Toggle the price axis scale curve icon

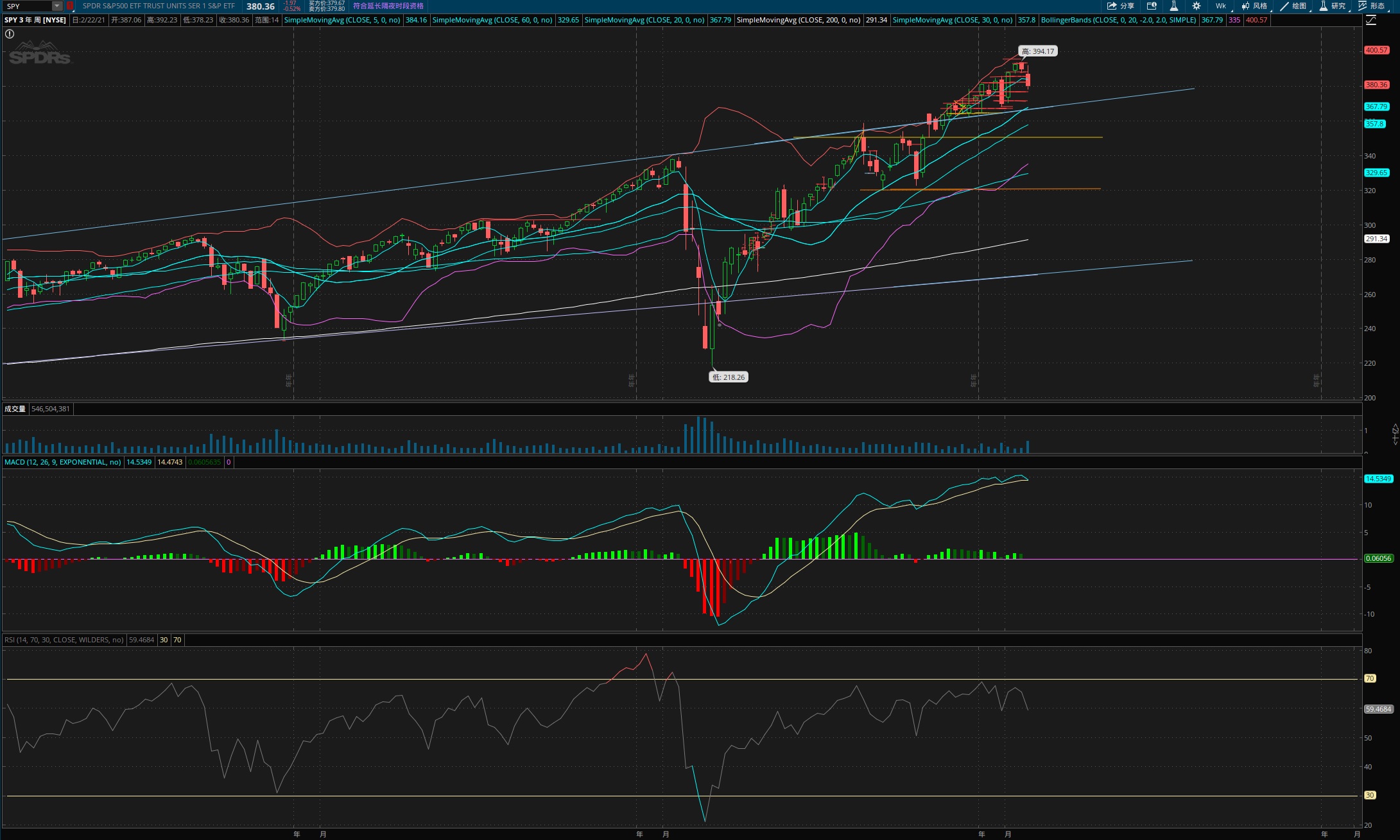click(x=1371, y=20)
